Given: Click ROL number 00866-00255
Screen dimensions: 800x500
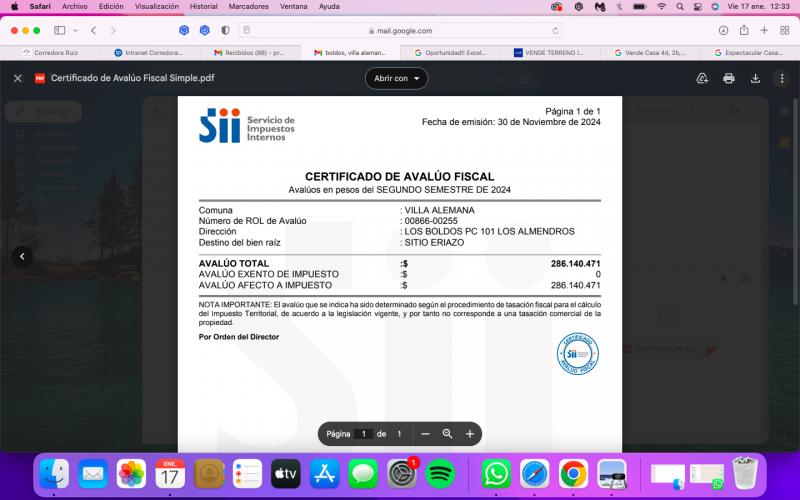Looking at the screenshot, I should [x=431, y=221].
